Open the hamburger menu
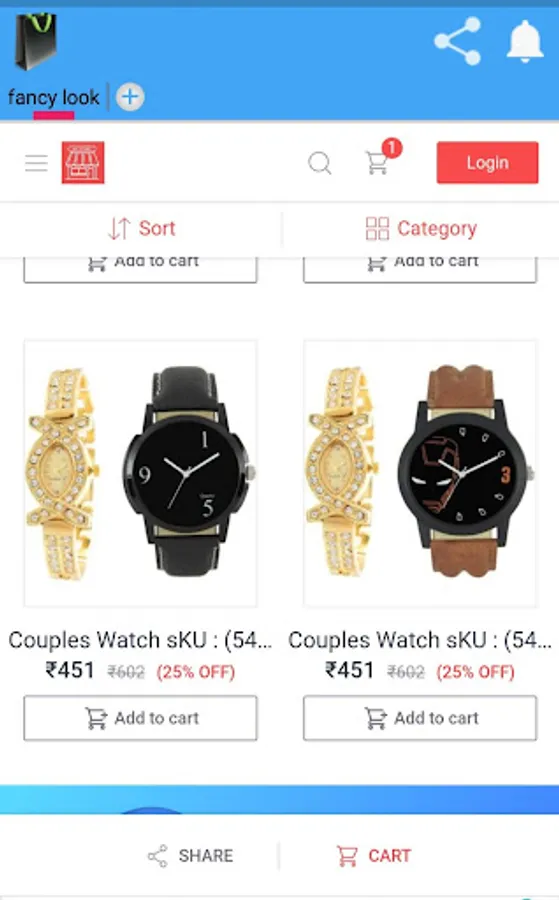This screenshot has width=559, height=900. [x=36, y=163]
